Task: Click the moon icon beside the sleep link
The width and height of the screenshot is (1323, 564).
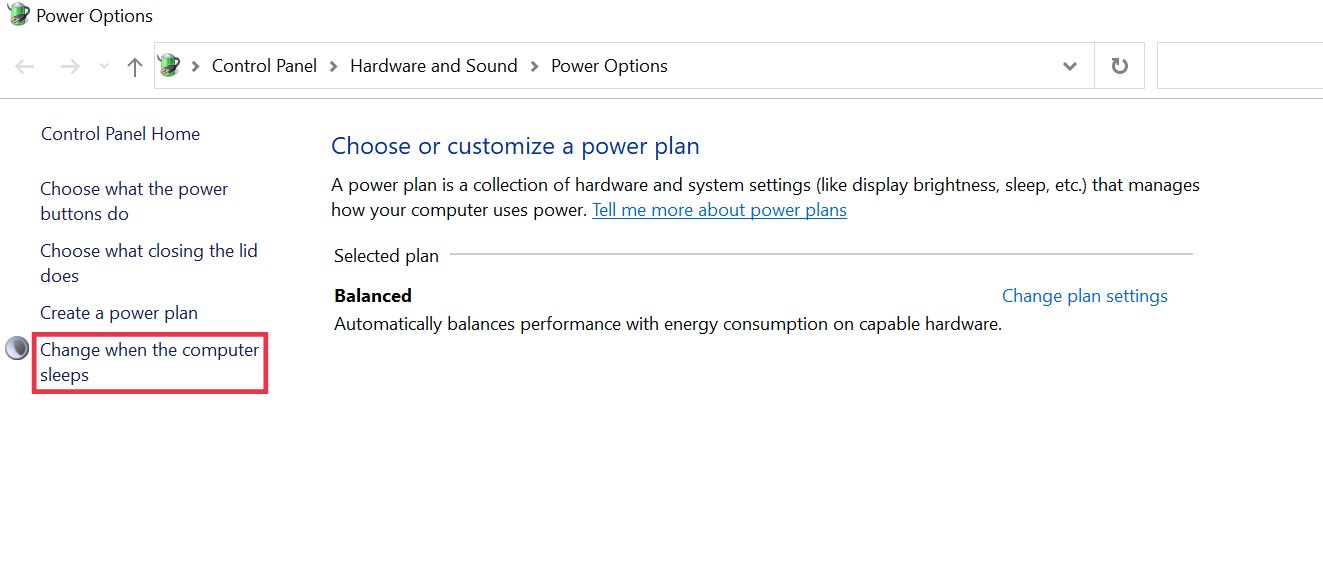Action: tap(17, 349)
